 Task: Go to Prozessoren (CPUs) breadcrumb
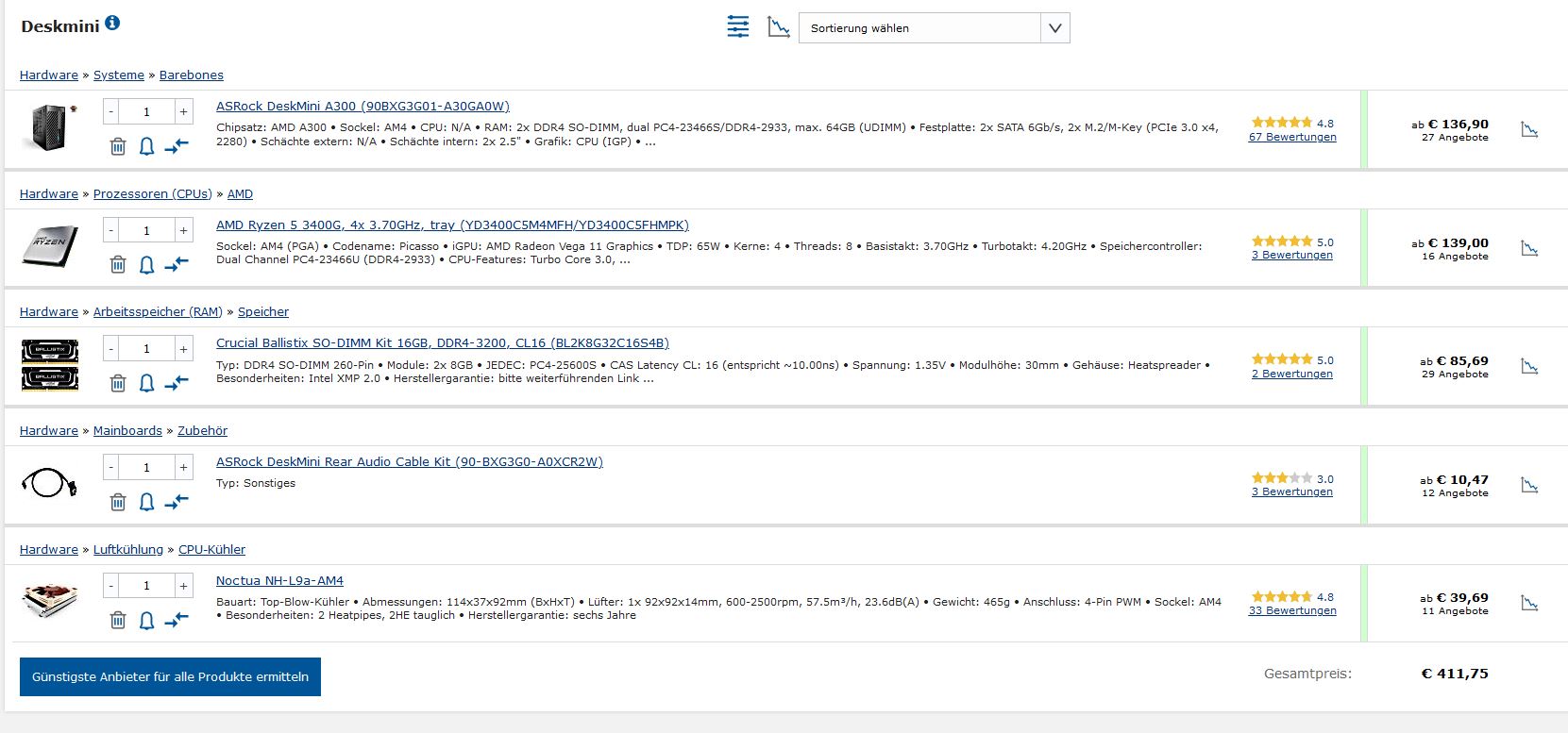pos(153,194)
